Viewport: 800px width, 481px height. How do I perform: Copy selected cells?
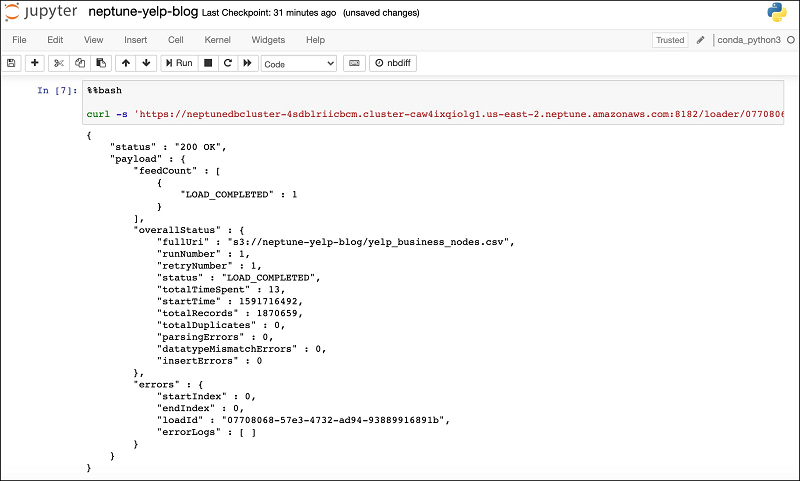click(x=80, y=63)
